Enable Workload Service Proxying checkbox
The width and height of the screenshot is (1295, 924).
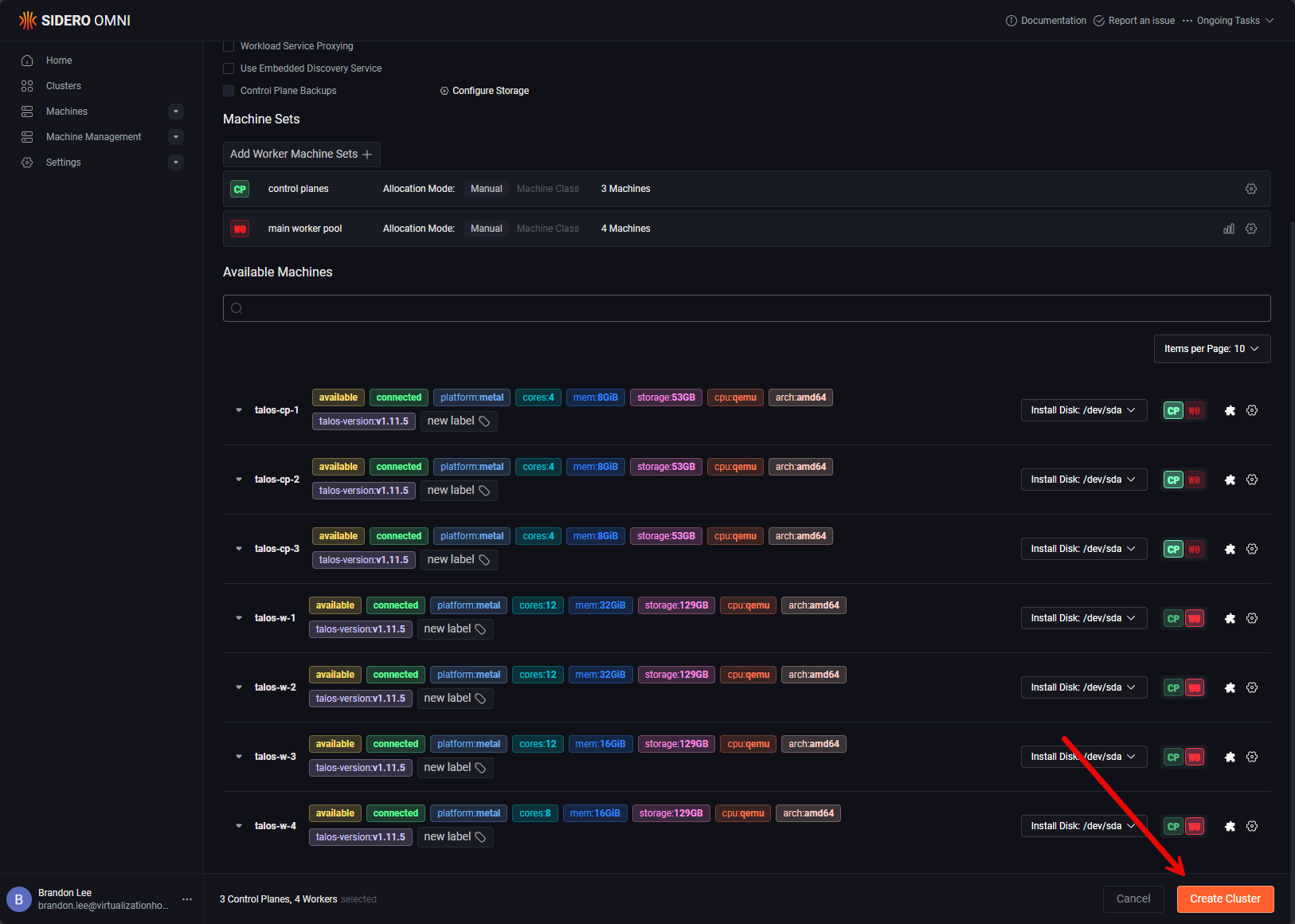point(229,46)
